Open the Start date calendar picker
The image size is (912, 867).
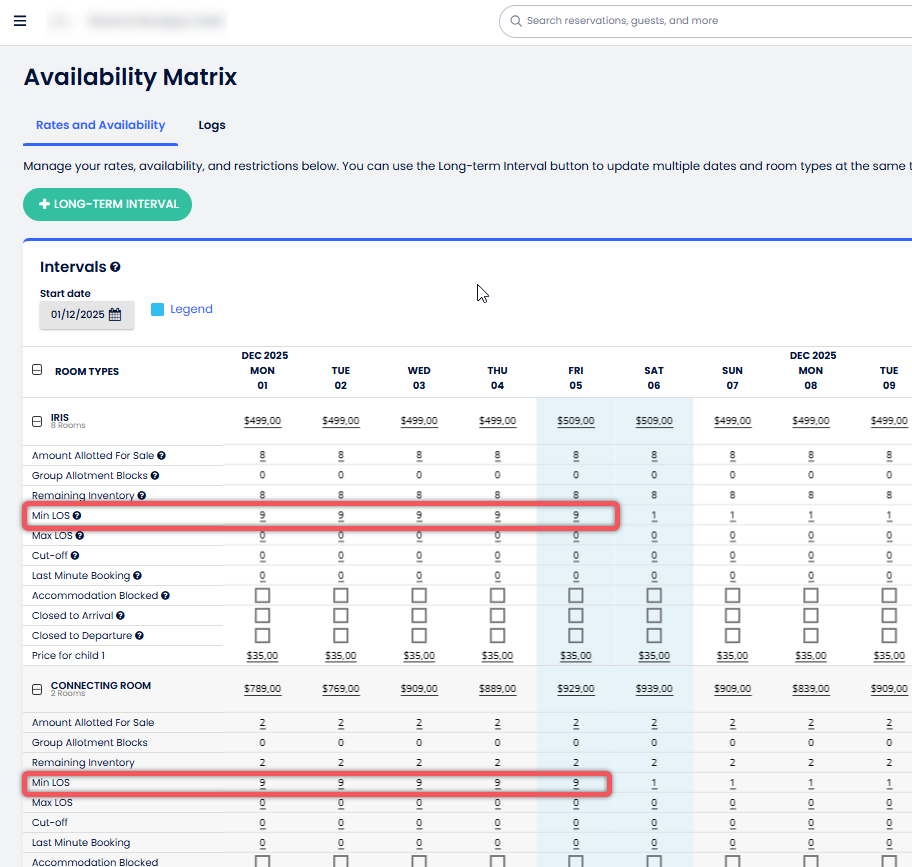[x=114, y=314]
